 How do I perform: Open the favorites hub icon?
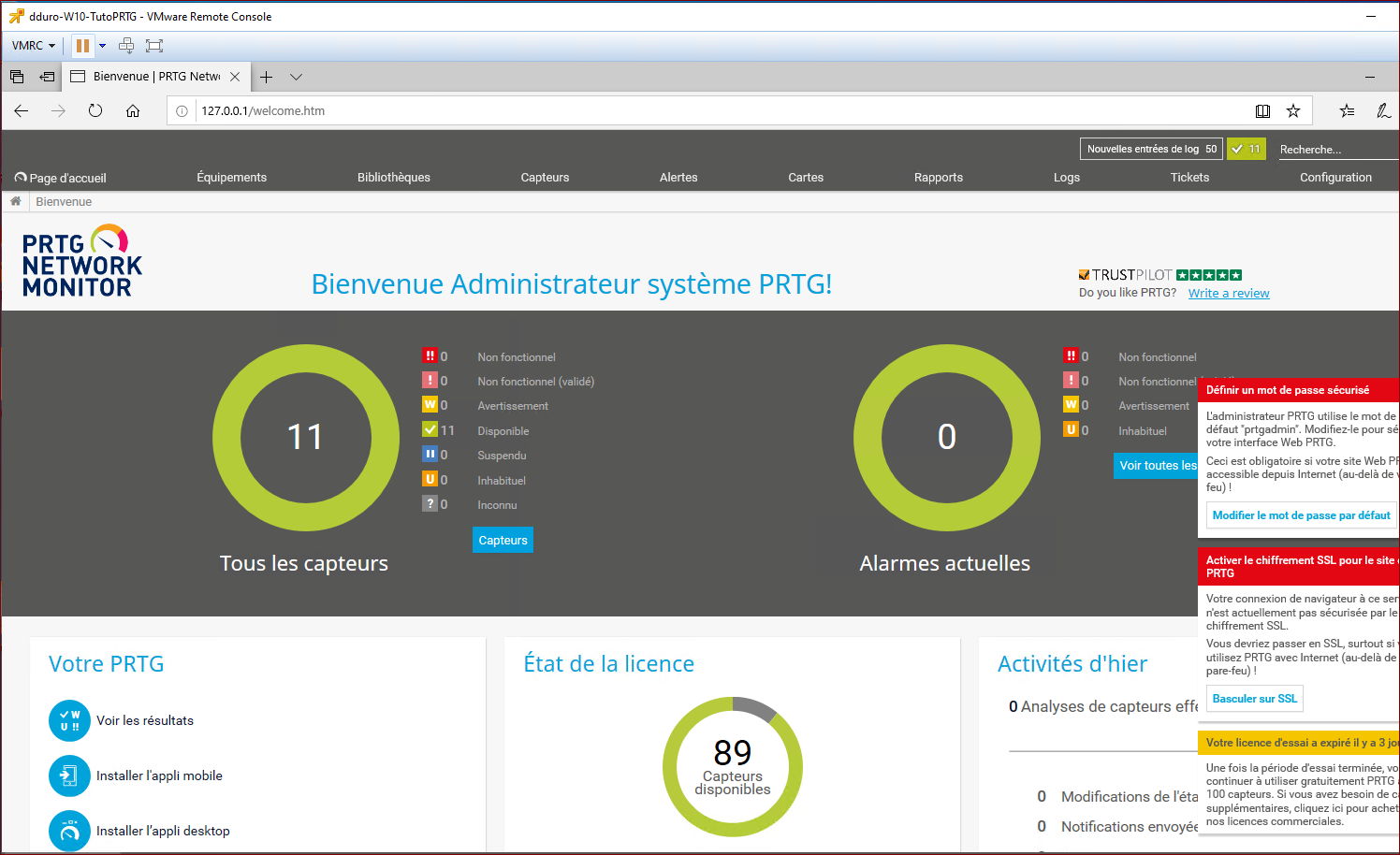[x=1347, y=110]
